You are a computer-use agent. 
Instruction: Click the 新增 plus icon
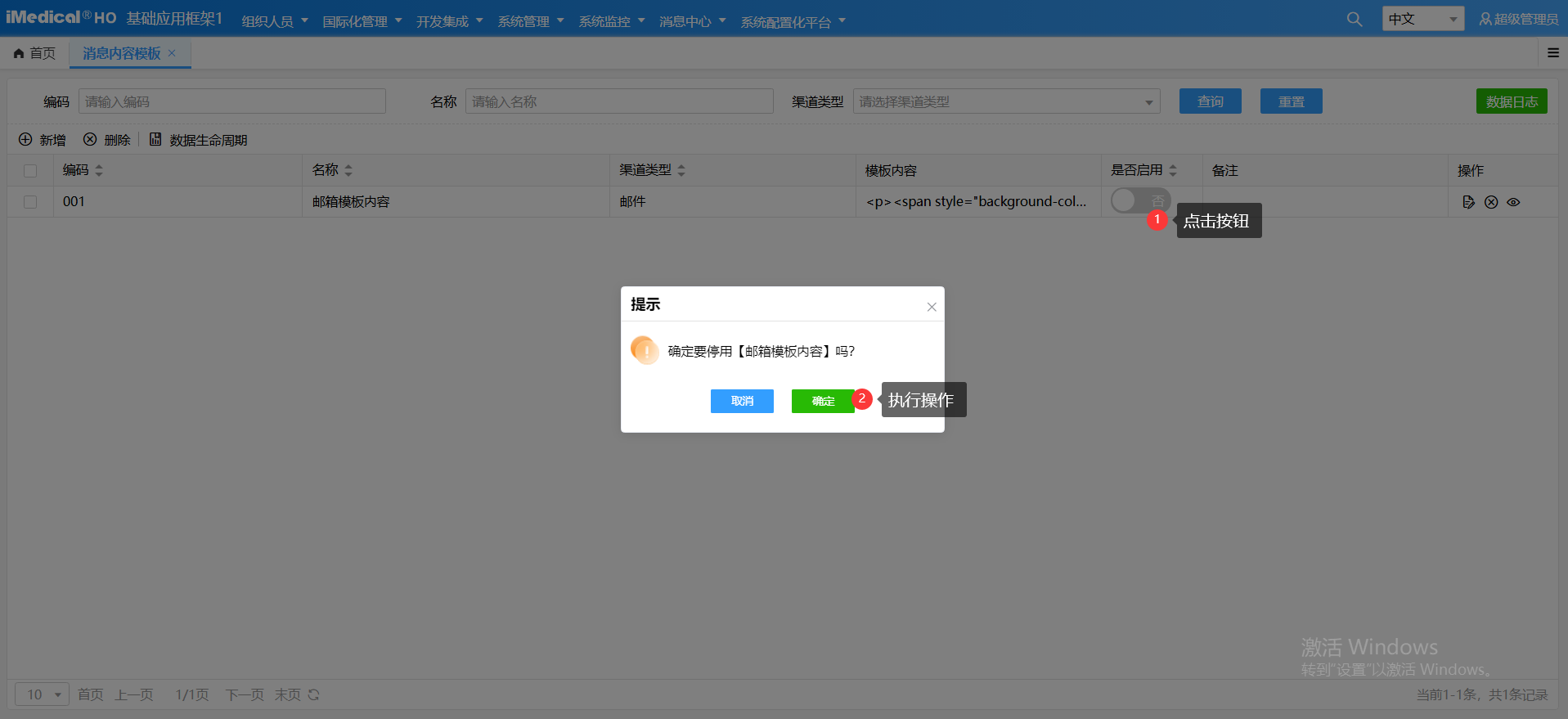pos(25,140)
